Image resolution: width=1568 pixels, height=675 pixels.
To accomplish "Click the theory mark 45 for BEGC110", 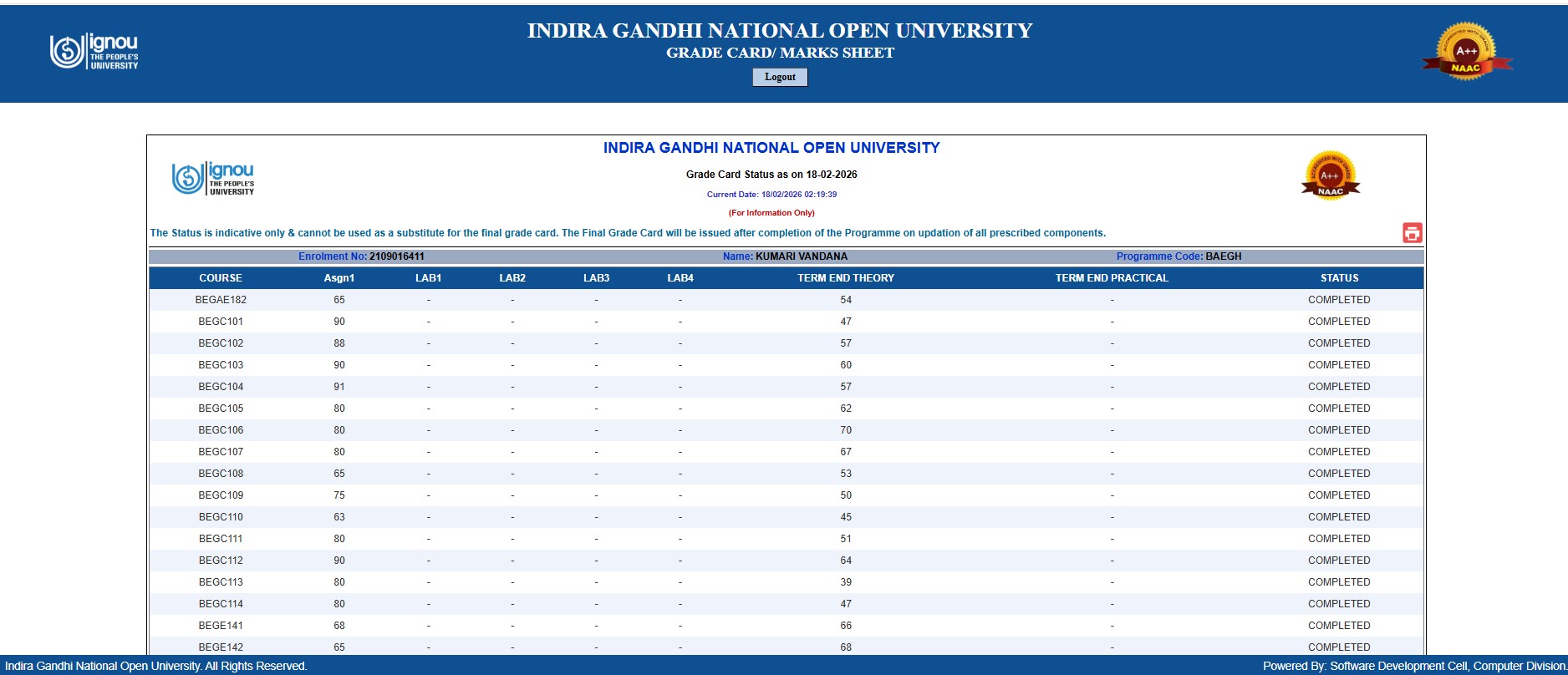I will [x=846, y=517].
